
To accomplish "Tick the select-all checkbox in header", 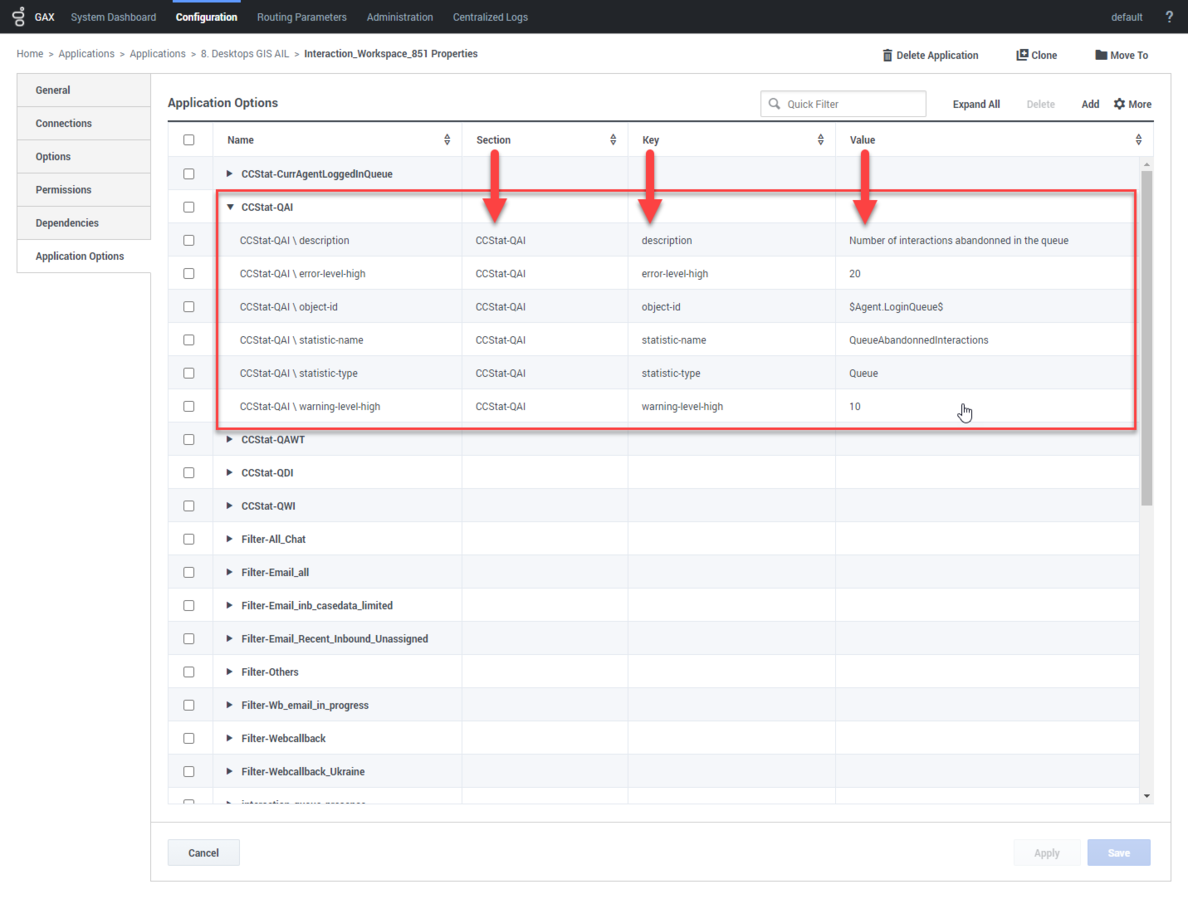I will (189, 140).
